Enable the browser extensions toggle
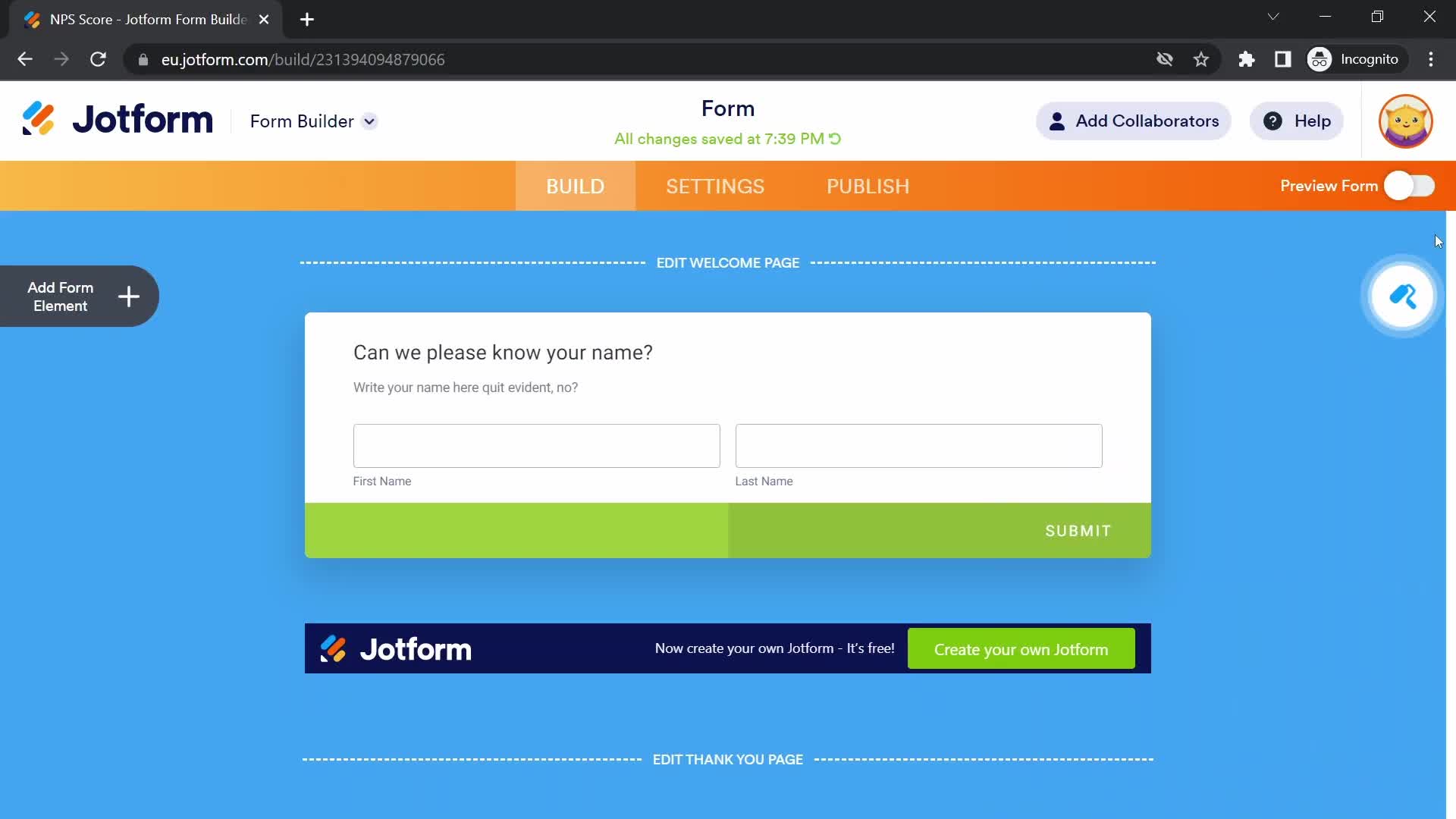This screenshot has width=1456, height=819. 1247,59
